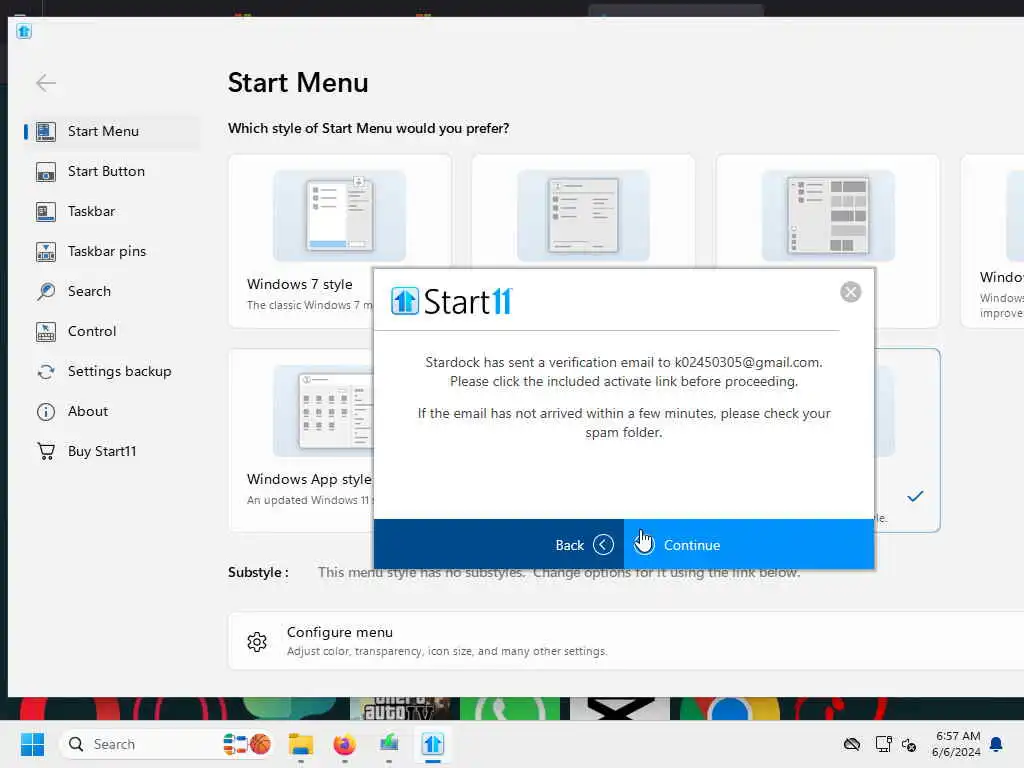Screen dimensions: 1024x768
Task: Click the muted volume tray icon
Action: click(x=909, y=744)
